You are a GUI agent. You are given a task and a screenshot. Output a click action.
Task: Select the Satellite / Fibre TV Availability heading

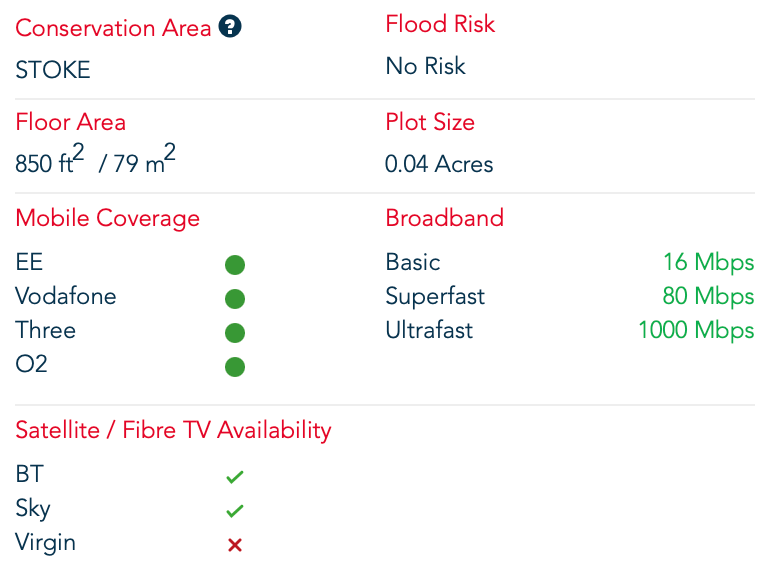pos(173,430)
